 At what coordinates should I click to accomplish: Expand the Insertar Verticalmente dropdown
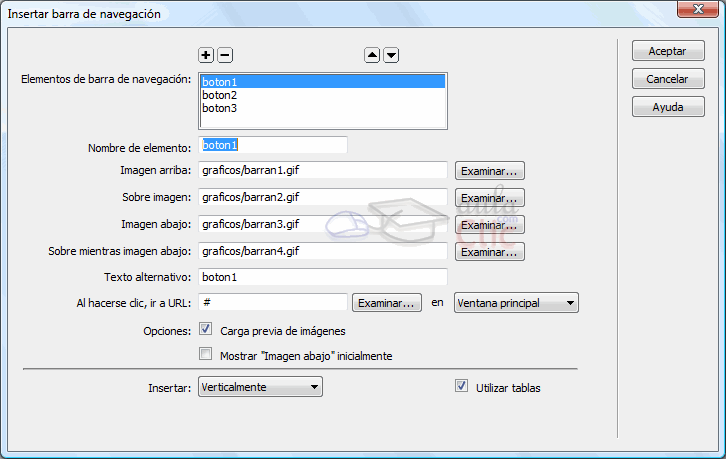pos(260,387)
